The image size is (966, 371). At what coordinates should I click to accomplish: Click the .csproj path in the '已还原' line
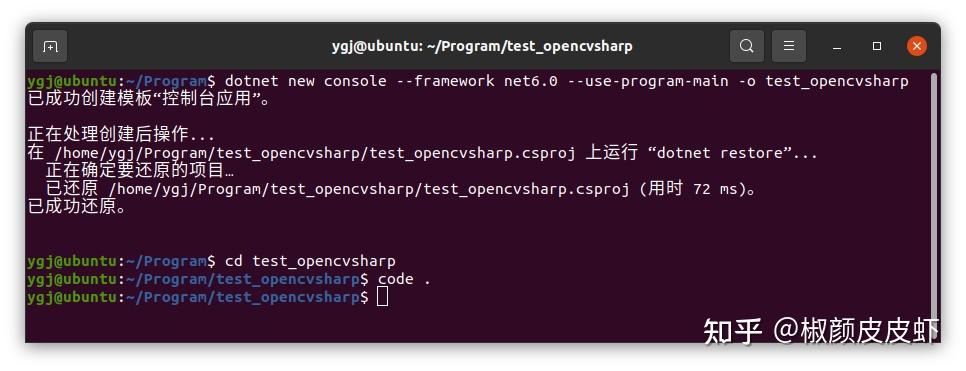click(x=368, y=189)
